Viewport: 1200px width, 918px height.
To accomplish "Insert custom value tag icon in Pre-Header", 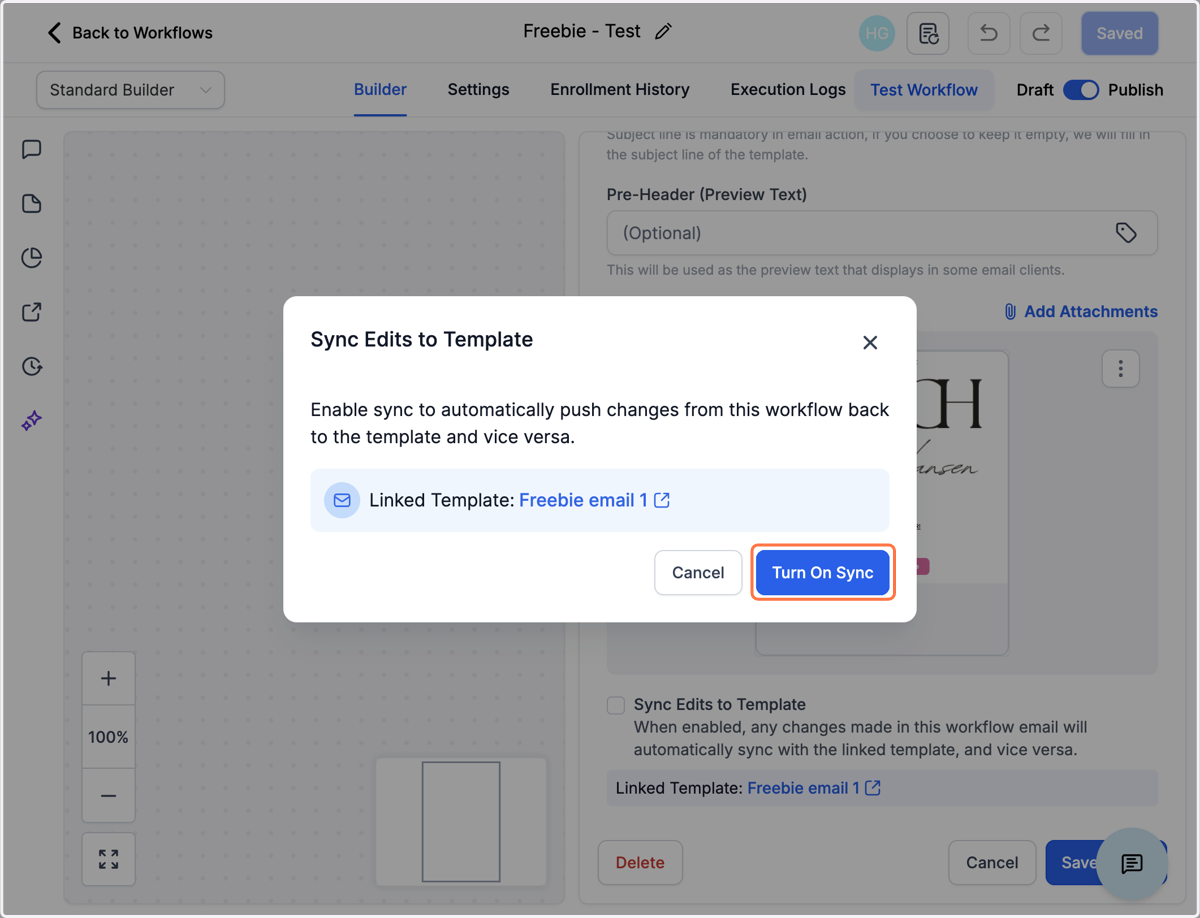I will [x=1126, y=233].
